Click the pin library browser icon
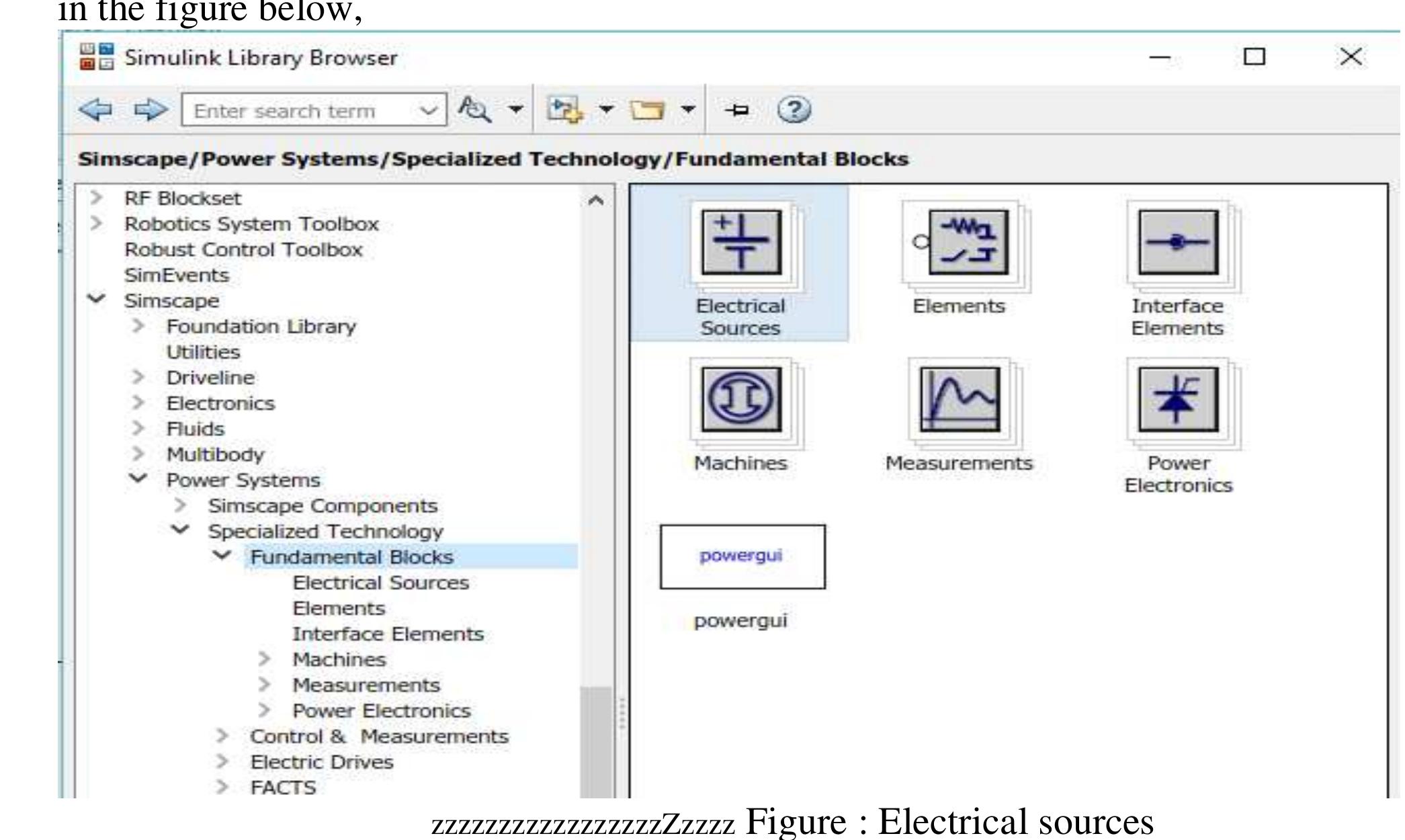1405x840 pixels. click(738, 110)
